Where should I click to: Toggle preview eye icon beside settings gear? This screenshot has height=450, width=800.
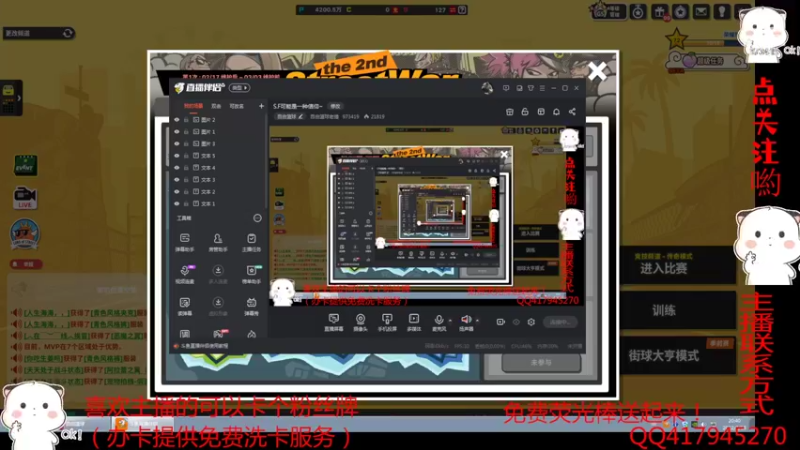(x=516, y=322)
